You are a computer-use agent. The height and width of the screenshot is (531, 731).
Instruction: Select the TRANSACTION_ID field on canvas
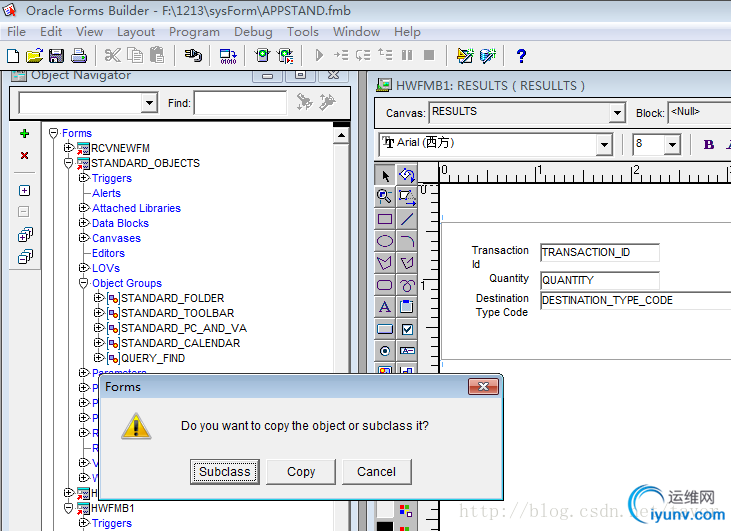pyautogui.click(x=600, y=252)
